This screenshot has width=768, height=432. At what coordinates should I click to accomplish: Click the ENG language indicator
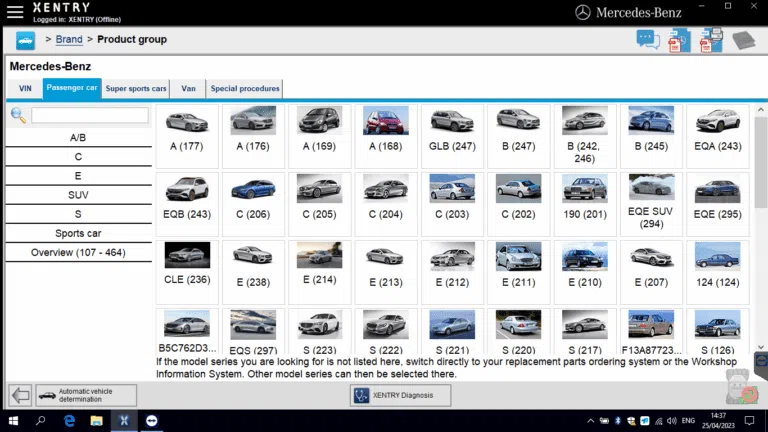pyautogui.click(x=688, y=421)
